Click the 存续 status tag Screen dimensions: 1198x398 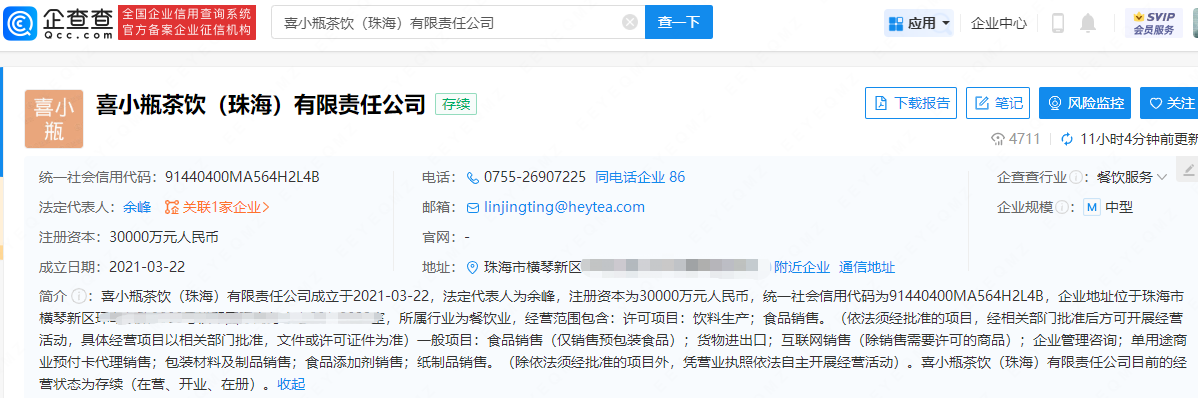456,105
